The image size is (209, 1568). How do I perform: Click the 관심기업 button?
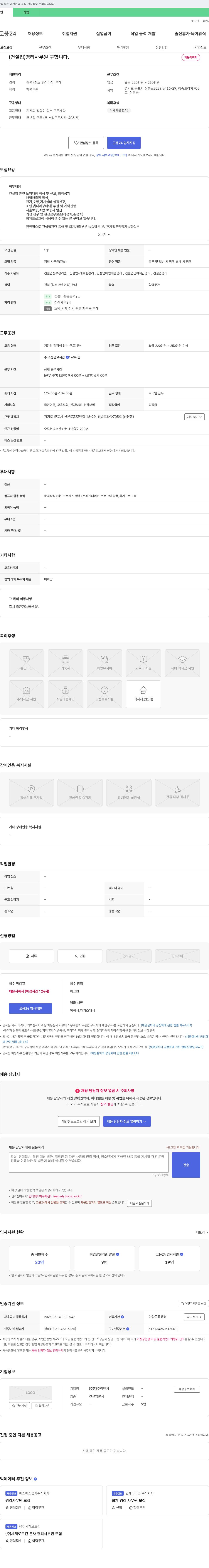click(19, 1405)
